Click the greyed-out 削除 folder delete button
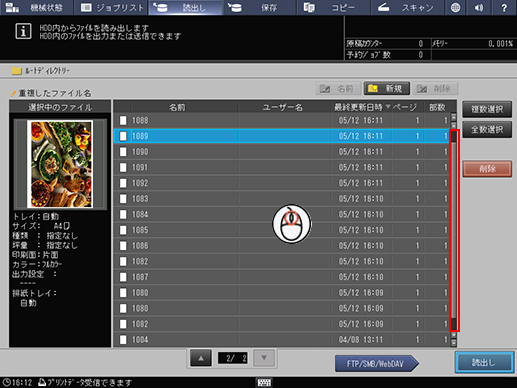 [435, 89]
